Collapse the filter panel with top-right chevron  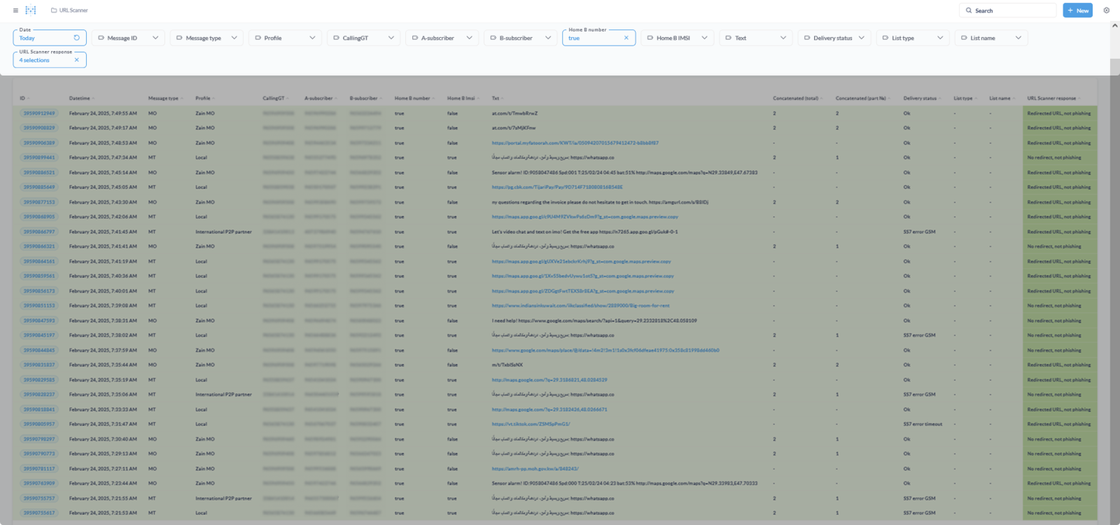(1114, 26)
